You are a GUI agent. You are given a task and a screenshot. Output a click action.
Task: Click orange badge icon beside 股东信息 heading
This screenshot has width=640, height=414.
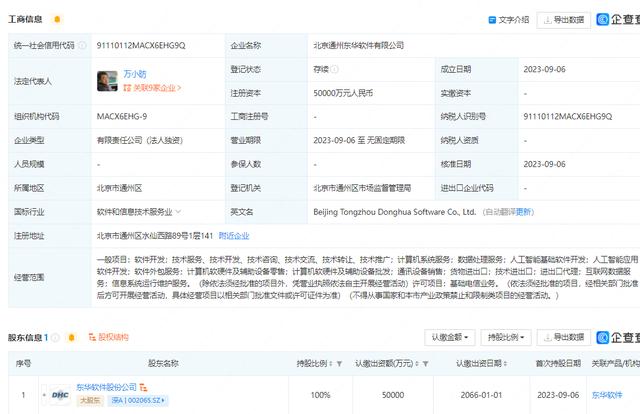click(x=71, y=338)
